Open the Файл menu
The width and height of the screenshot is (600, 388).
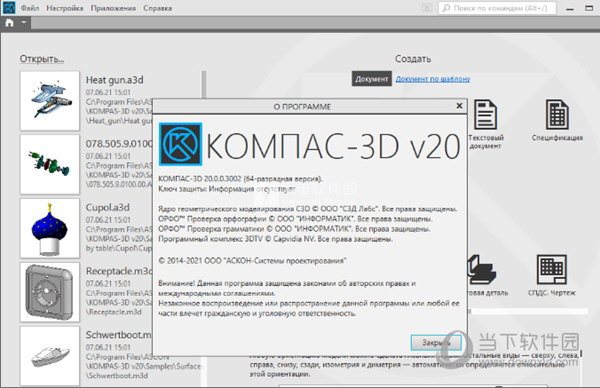30,8
